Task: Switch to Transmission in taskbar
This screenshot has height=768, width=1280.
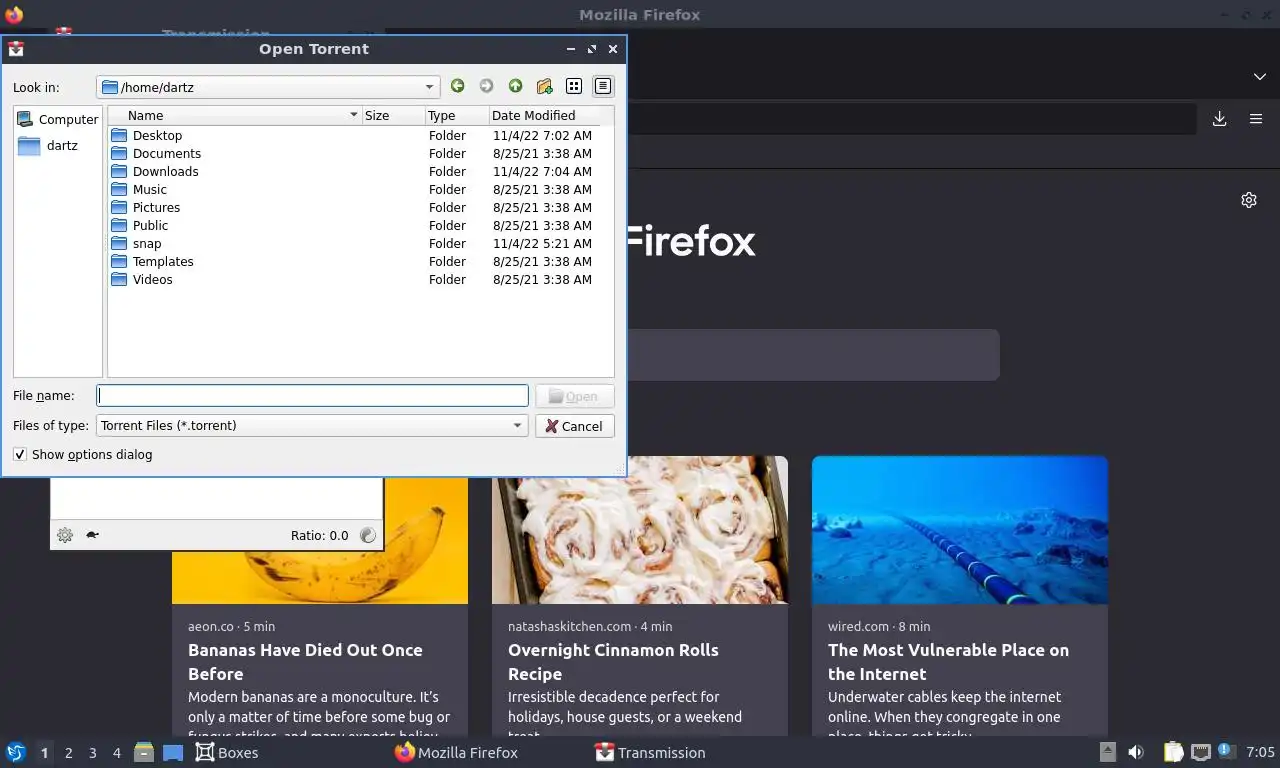Action: [650, 752]
